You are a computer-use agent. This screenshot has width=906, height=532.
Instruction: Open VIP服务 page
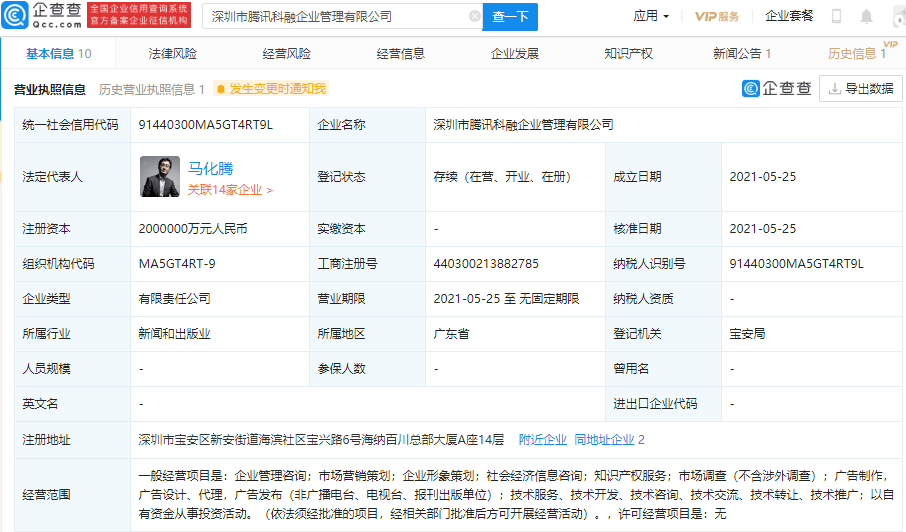pyautogui.click(x=717, y=16)
